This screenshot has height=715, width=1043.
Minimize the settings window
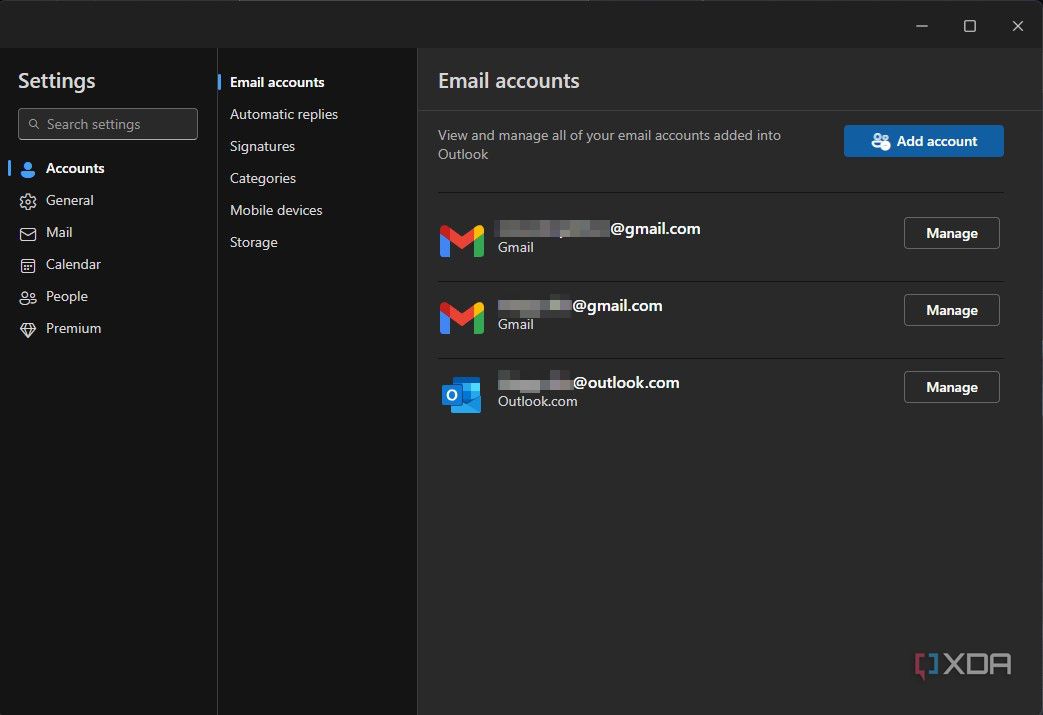(x=922, y=26)
